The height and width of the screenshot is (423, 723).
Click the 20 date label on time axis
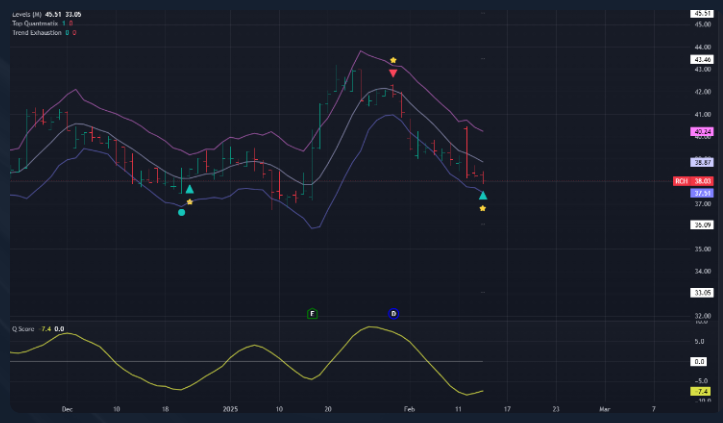328,409
